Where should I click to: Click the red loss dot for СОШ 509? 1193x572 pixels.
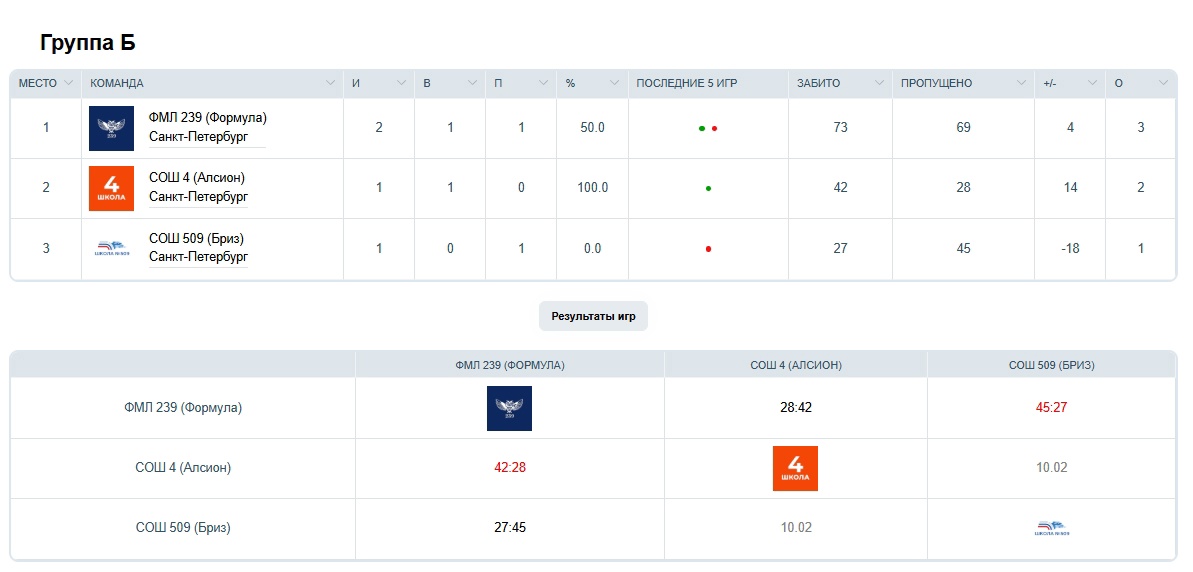point(708,249)
